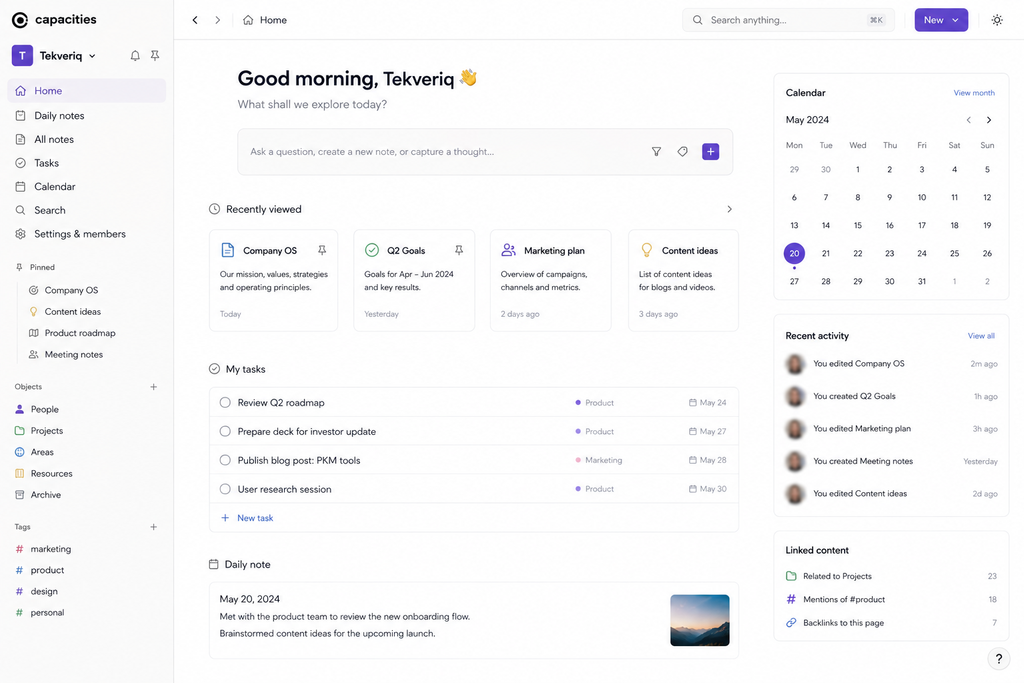Open the Tekveriq workspace dropdown
The image size is (1024, 683).
coord(54,56)
